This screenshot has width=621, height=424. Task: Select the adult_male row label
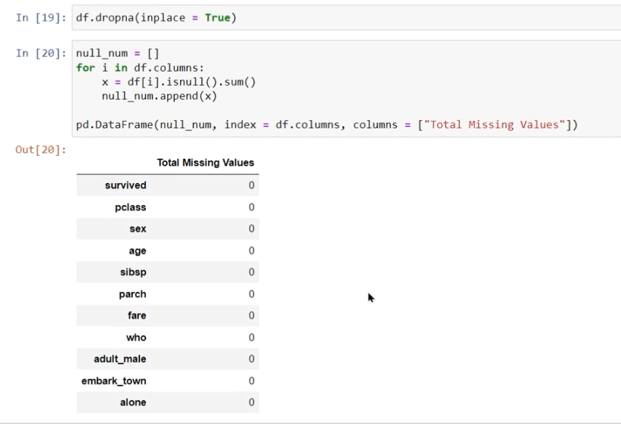click(x=120, y=359)
